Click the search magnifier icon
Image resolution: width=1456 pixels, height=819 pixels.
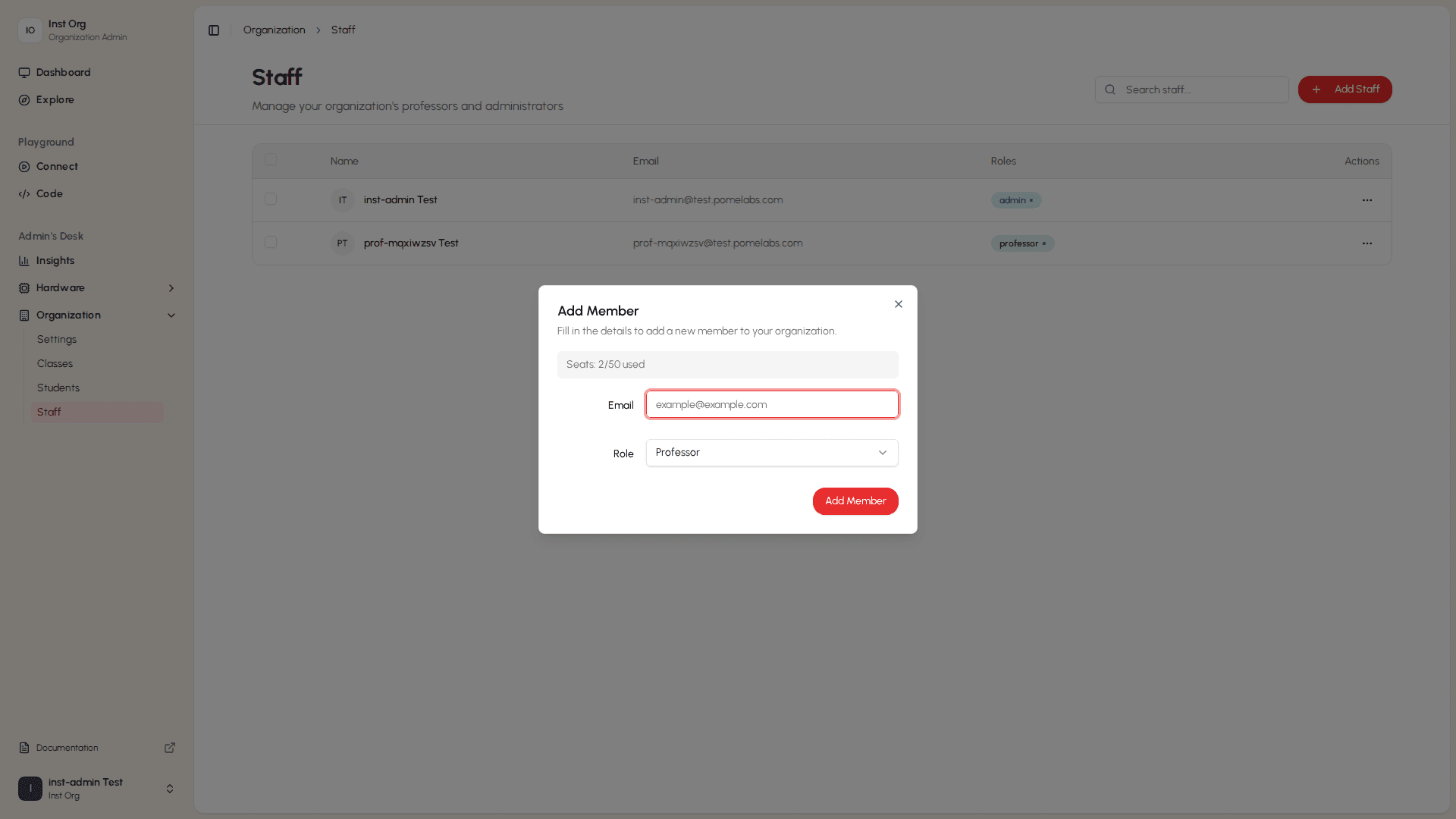[1110, 89]
